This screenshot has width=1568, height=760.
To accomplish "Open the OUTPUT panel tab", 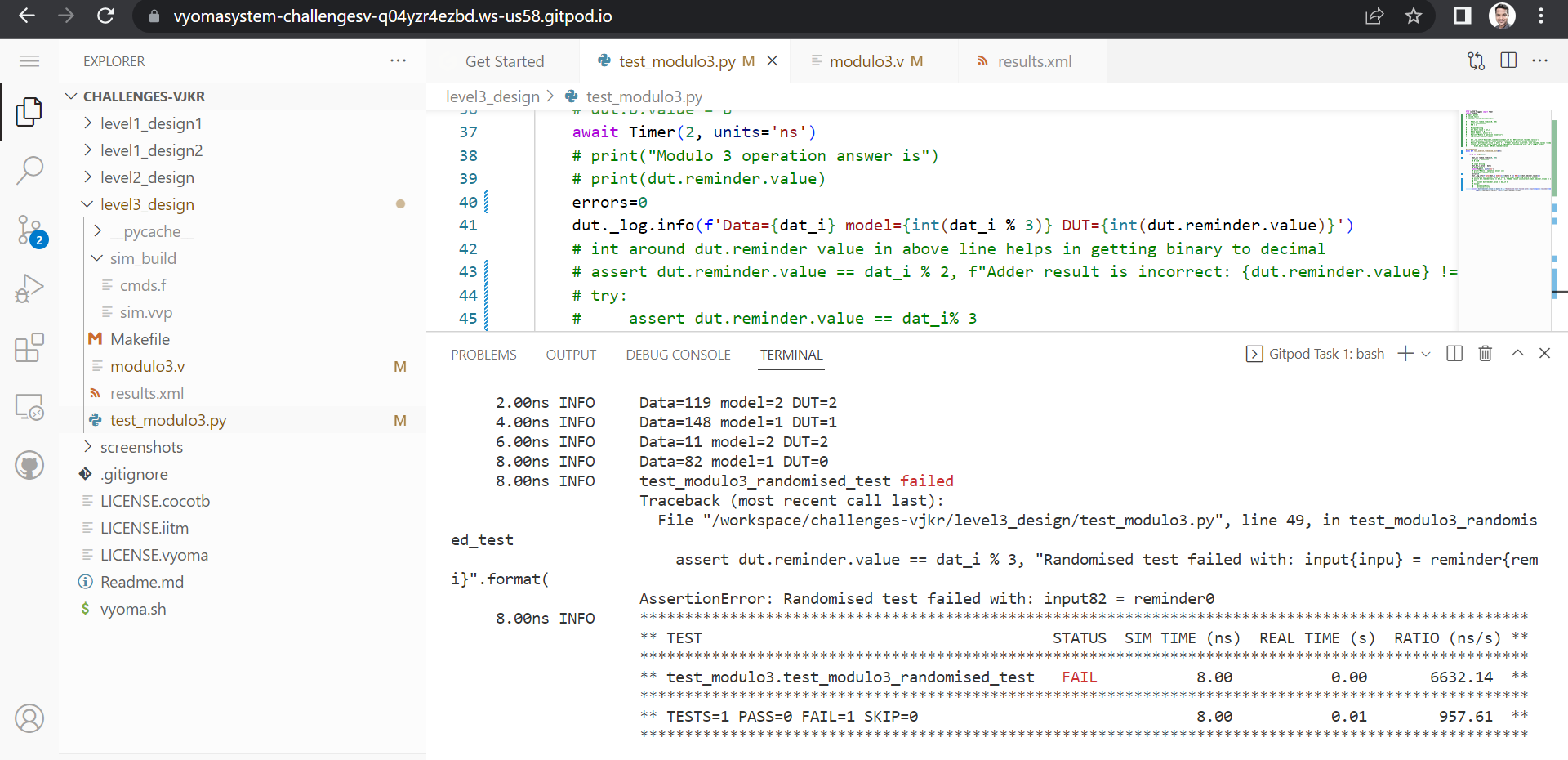I will click(571, 355).
